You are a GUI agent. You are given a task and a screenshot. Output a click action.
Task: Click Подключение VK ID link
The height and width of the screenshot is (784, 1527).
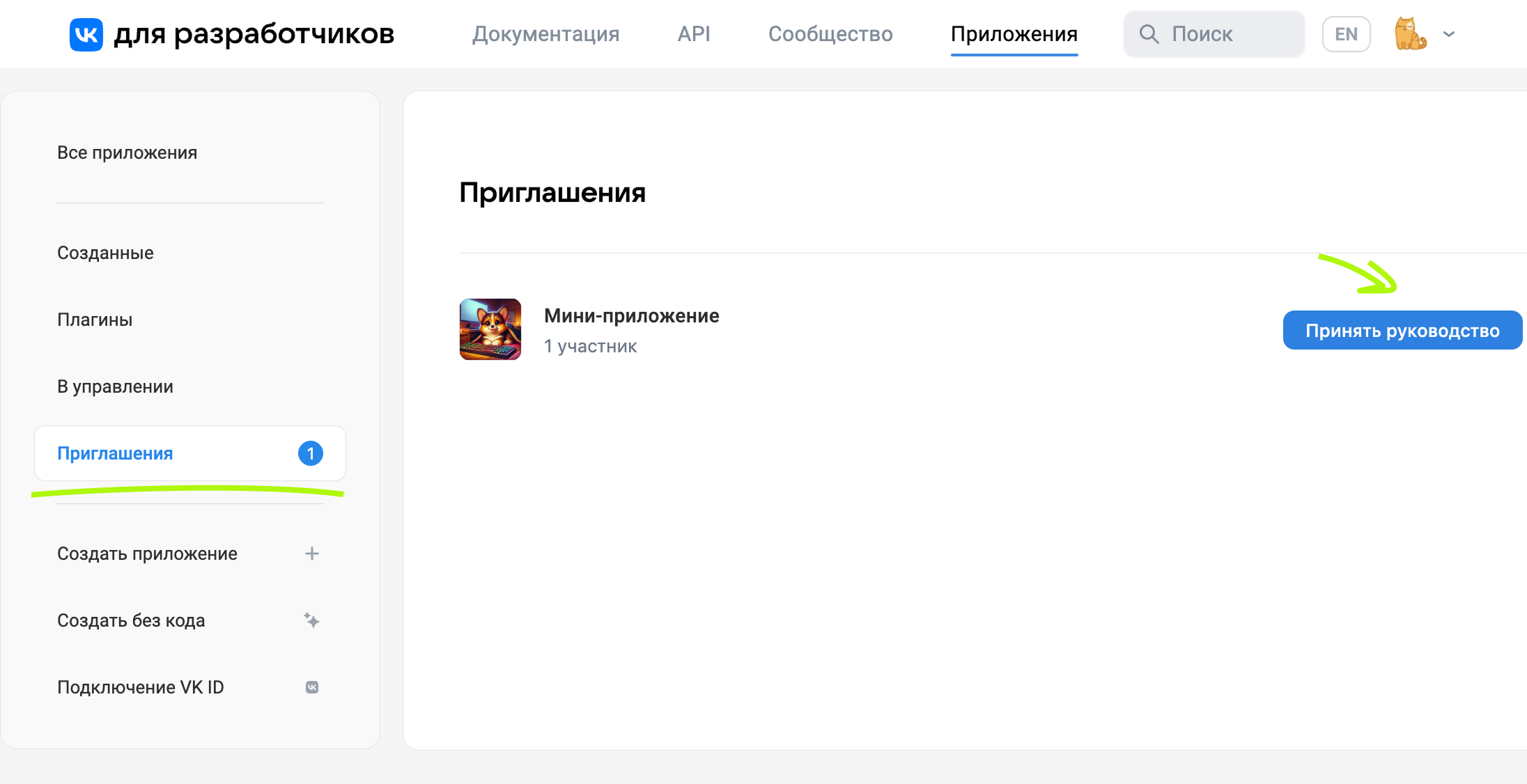[x=141, y=687]
